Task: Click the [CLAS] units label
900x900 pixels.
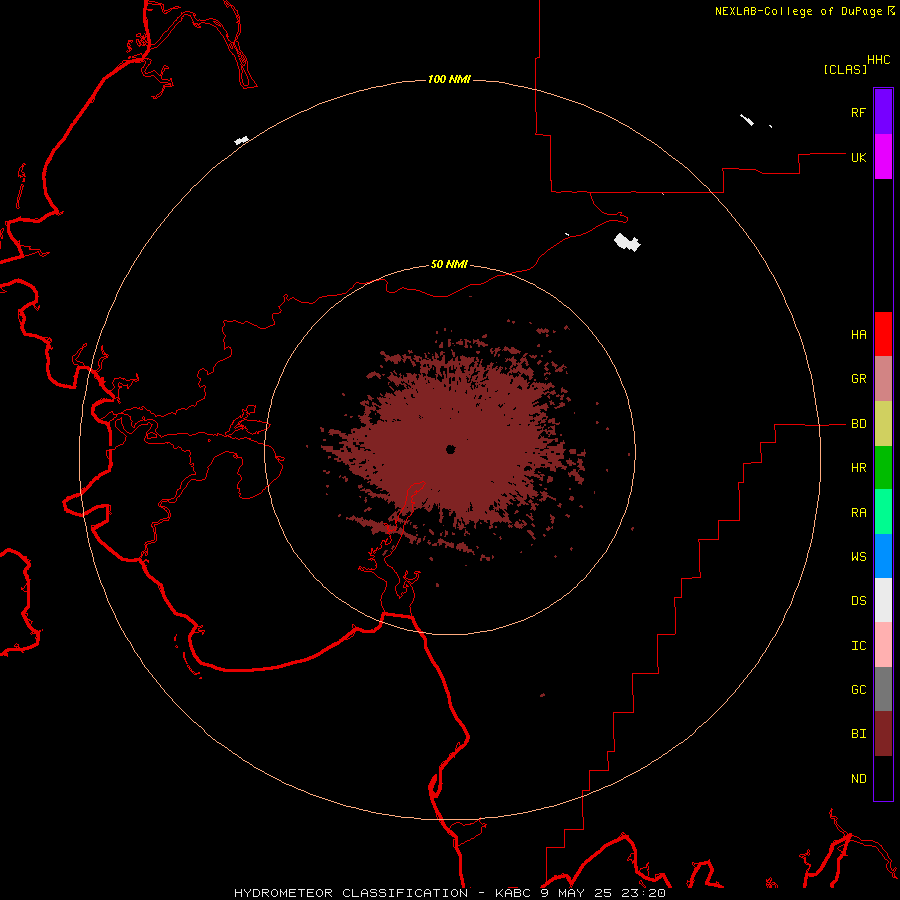Action: [x=845, y=69]
